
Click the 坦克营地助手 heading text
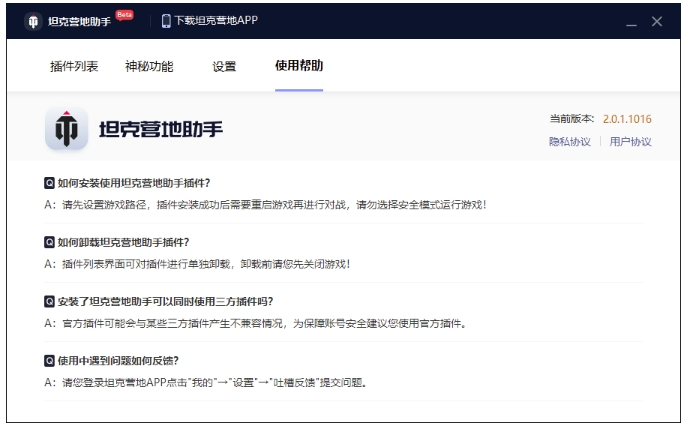(161, 129)
